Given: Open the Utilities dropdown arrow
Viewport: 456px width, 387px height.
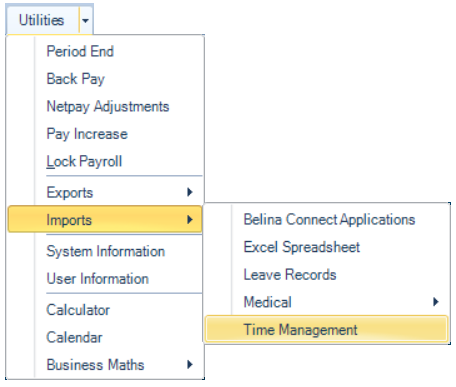Looking at the screenshot, I should tap(85, 20).
